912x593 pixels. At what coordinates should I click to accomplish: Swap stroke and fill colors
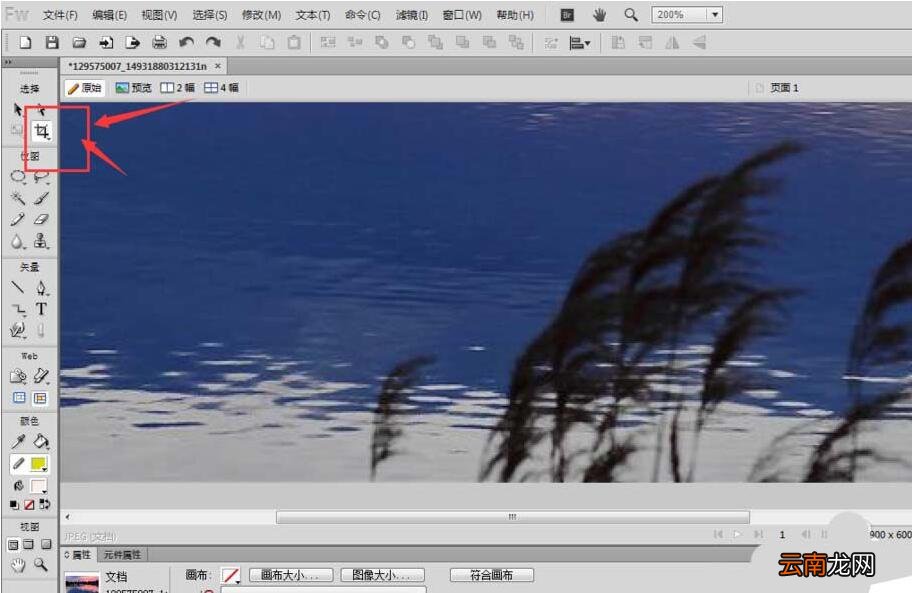pos(45,505)
